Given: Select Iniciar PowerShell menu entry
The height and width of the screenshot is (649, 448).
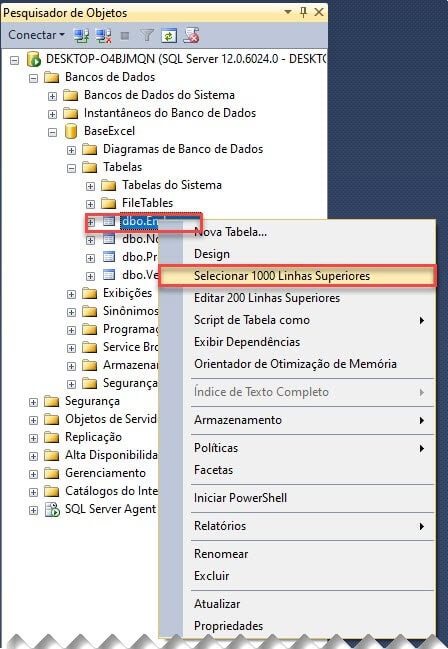Looking at the screenshot, I should click(240, 498).
